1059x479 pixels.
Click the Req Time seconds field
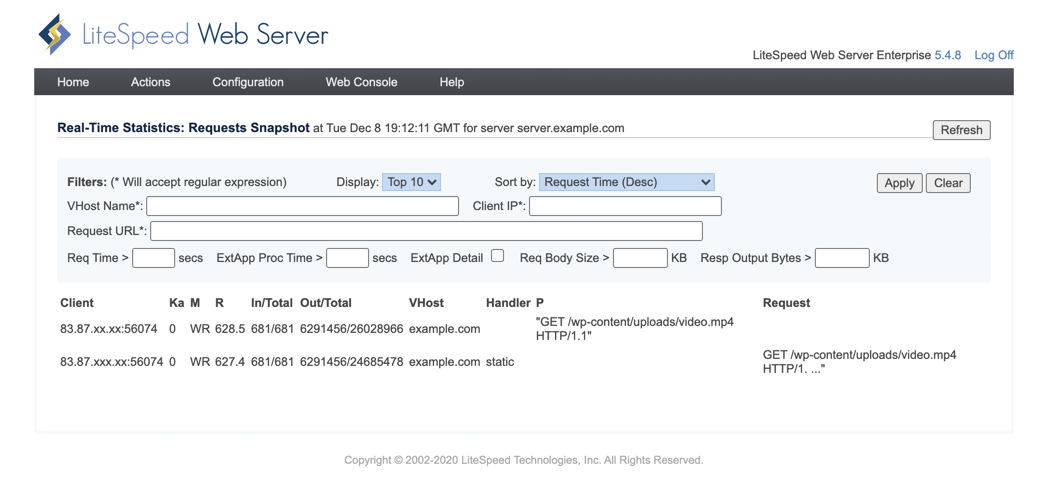153,258
